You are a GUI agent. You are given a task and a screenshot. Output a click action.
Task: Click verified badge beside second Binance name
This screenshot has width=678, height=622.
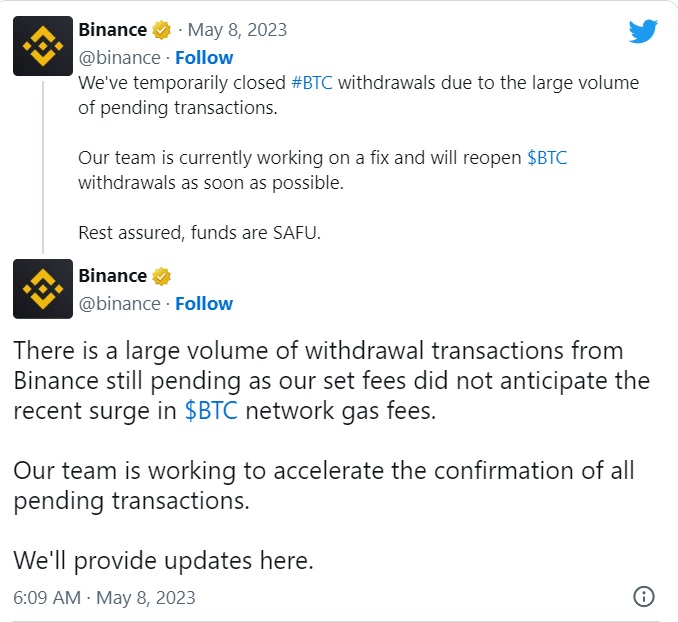click(162, 276)
